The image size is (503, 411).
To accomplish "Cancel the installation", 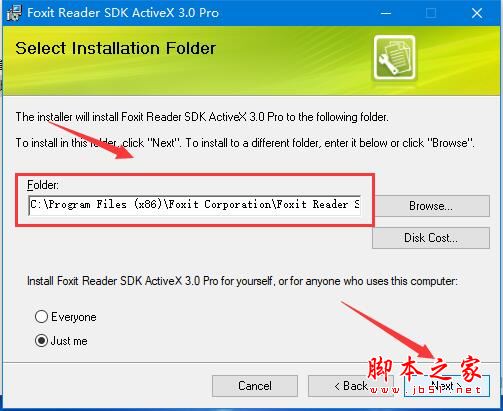I will coord(255,386).
